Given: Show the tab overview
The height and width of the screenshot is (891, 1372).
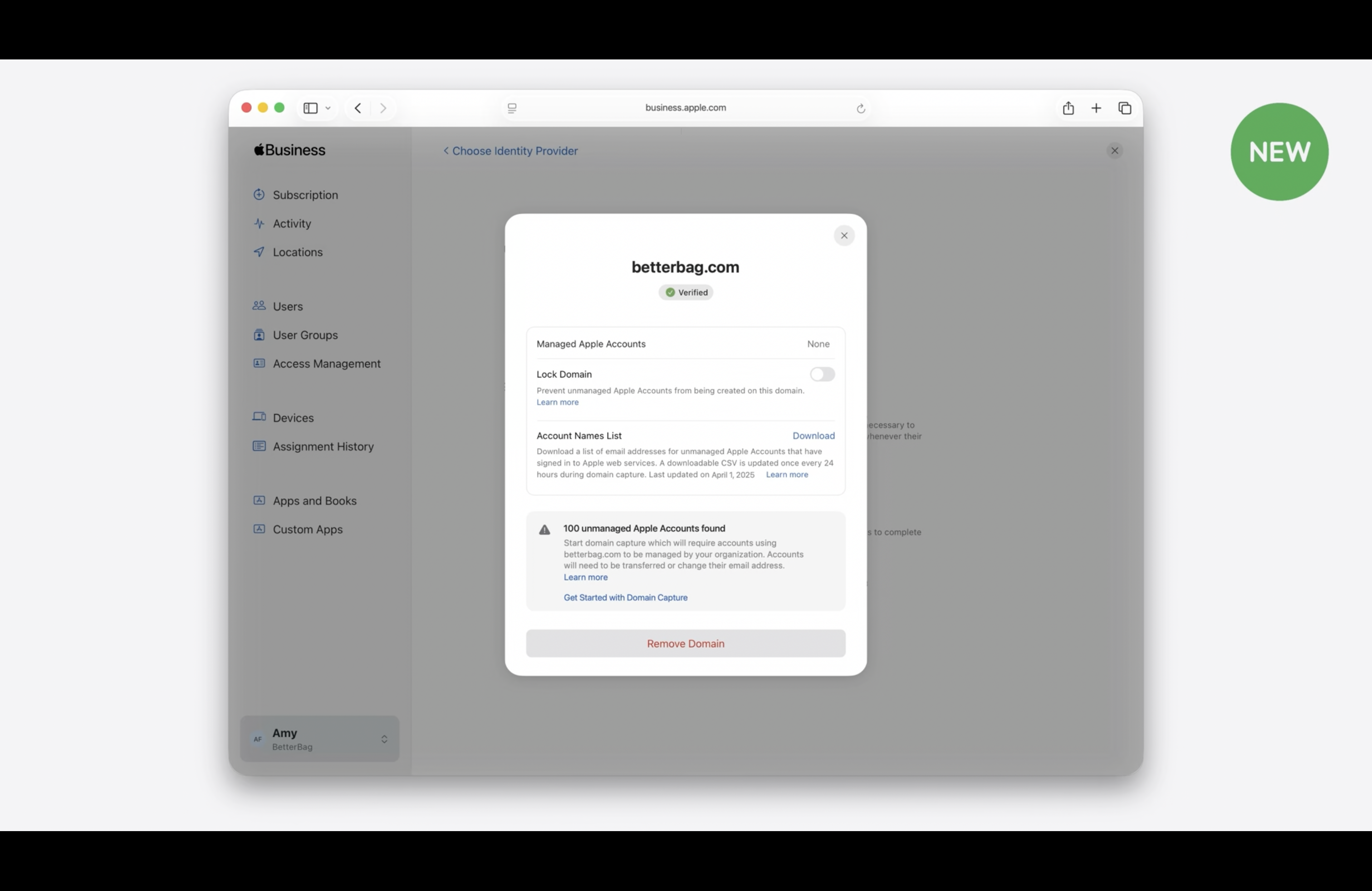Looking at the screenshot, I should (1125, 108).
